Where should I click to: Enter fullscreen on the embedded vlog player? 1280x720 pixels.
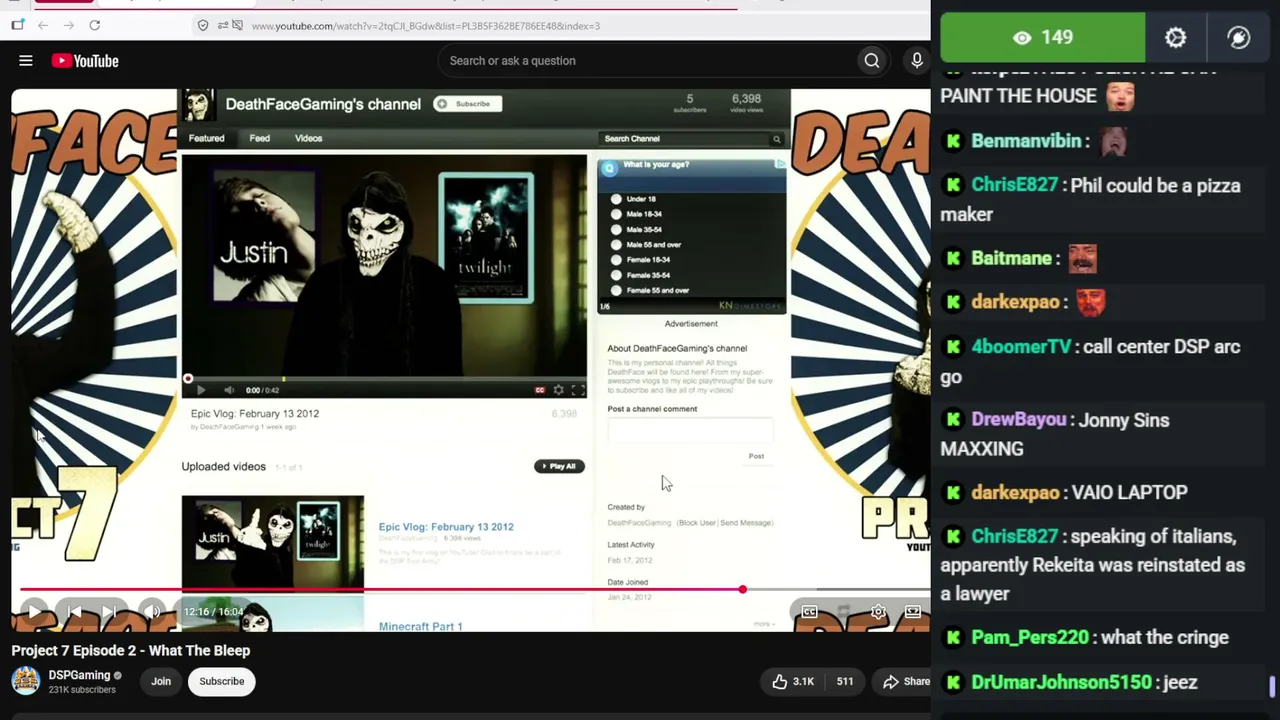click(577, 390)
